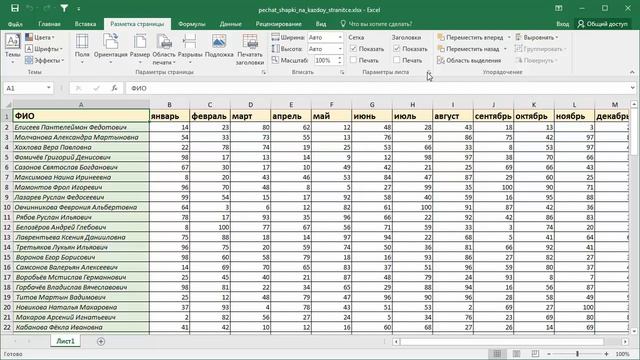Switch to the Вставка tab
The height and width of the screenshot is (360, 640).
(85, 24)
